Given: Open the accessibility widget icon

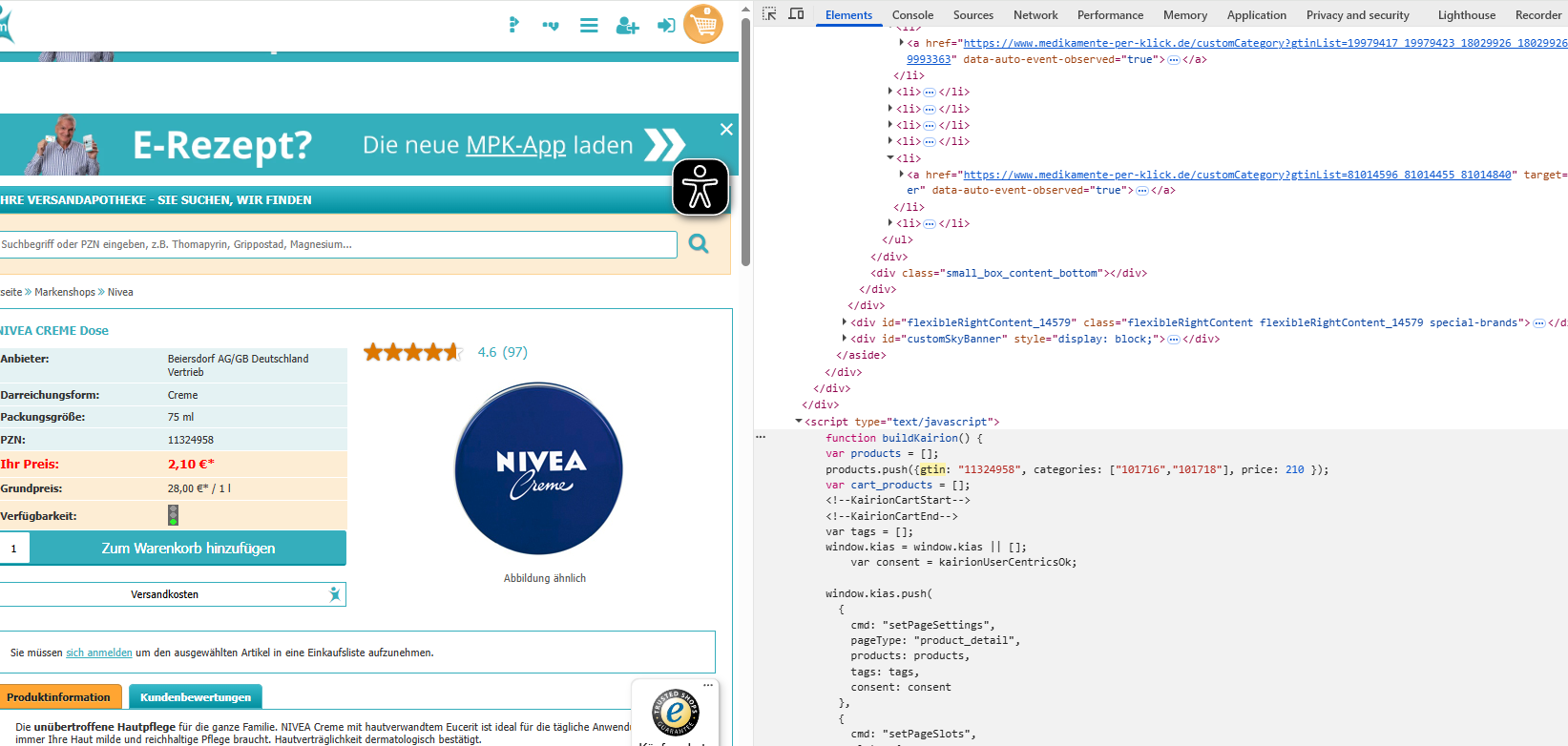Looking at the screenshot, I should (x=700, y=186).
